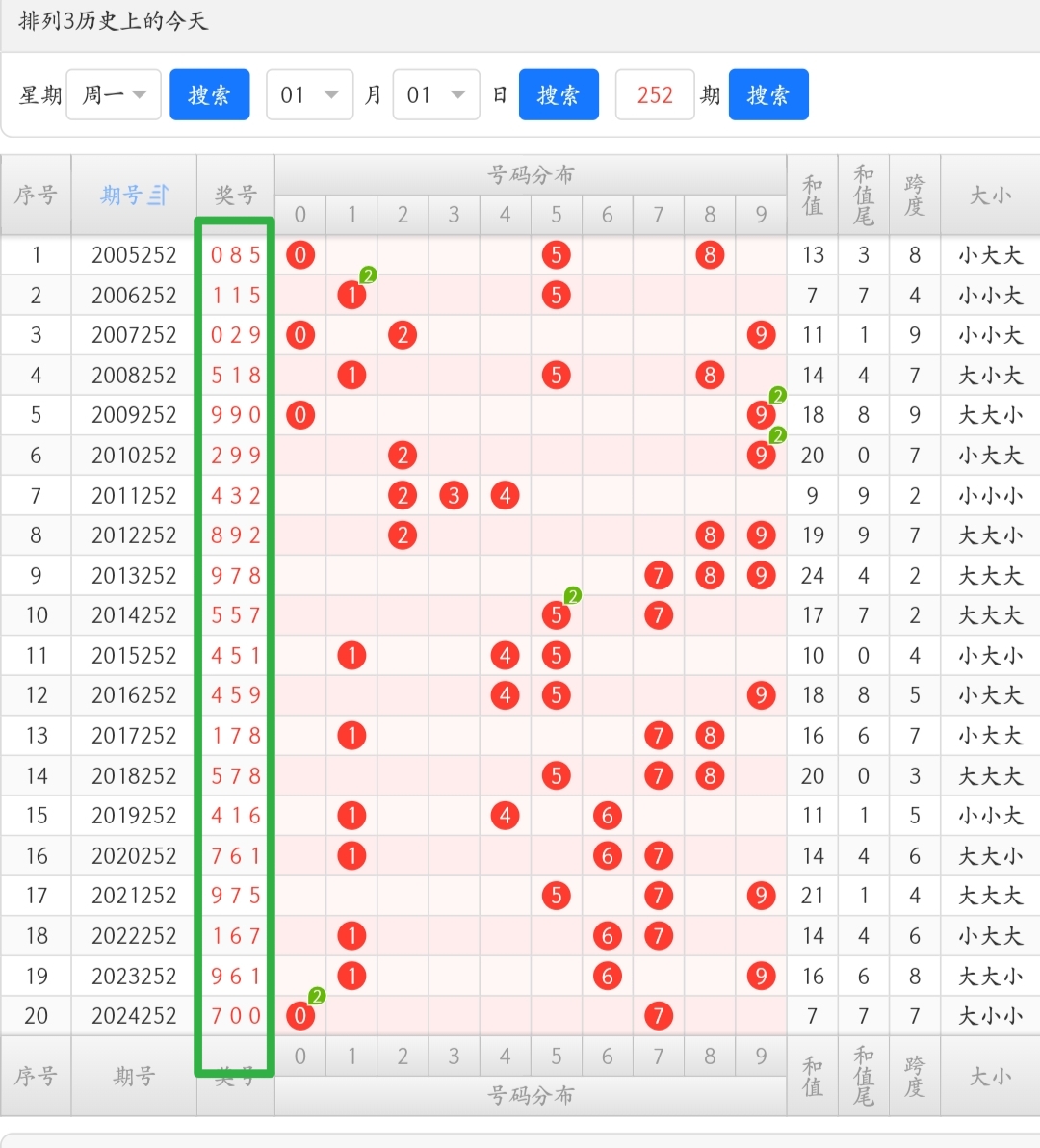The height and width of the screenshot is (1148, 1040).
Task: Expand the month dropdown showing 01
Action: coord(309,94)
